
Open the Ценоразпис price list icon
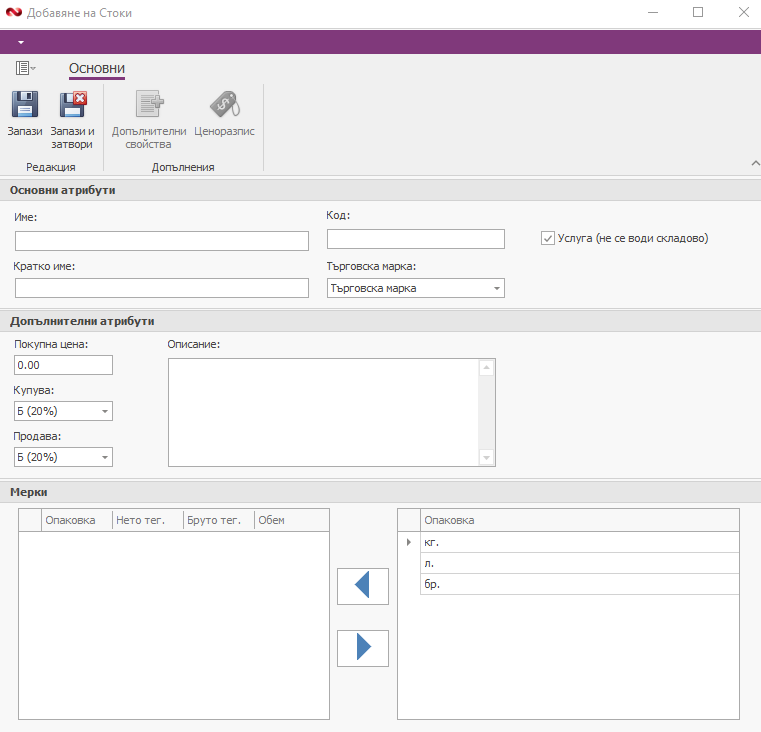[x=224, y=106]
